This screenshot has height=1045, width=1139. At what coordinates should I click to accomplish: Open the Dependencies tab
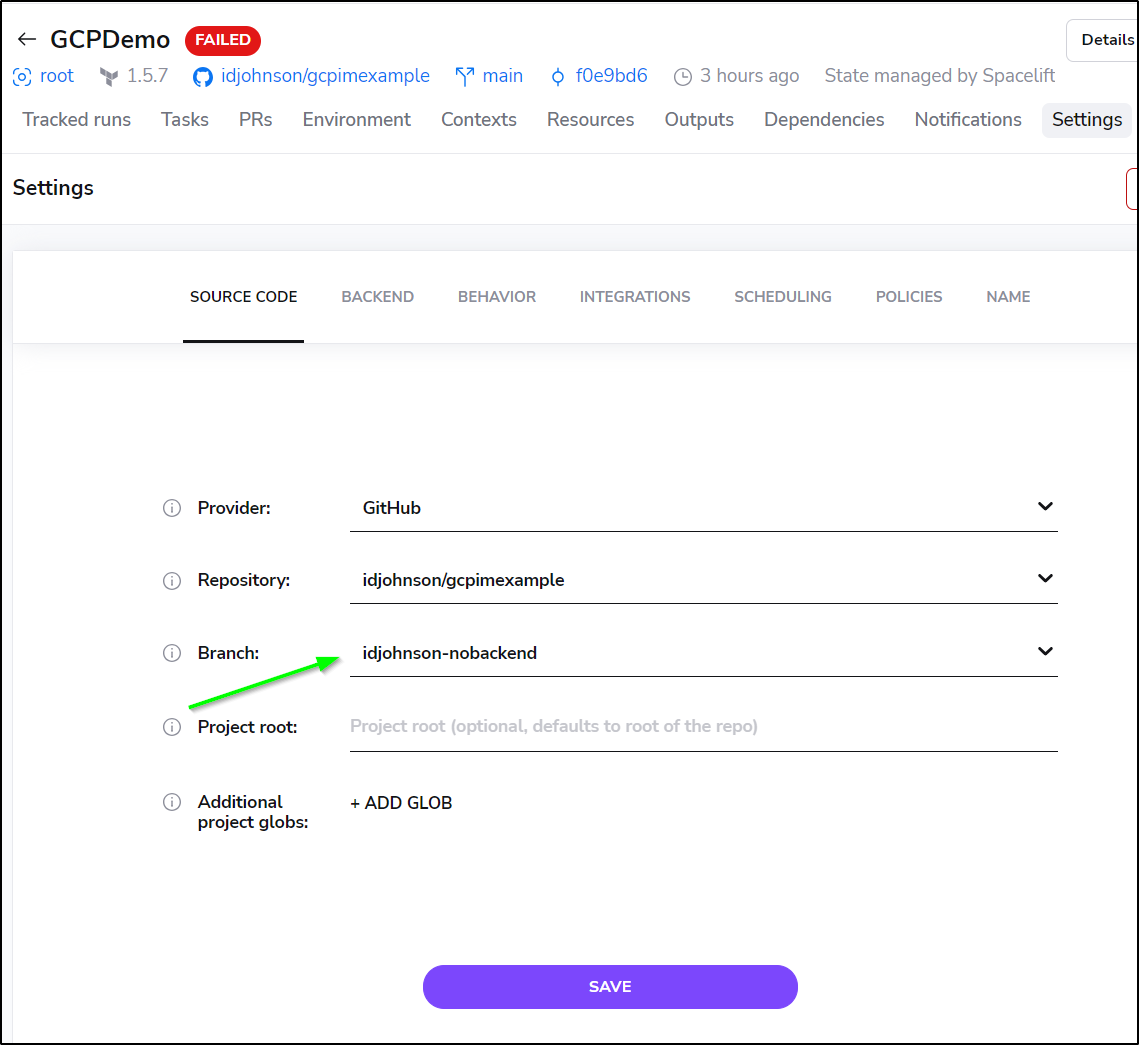tap(824, 120)
